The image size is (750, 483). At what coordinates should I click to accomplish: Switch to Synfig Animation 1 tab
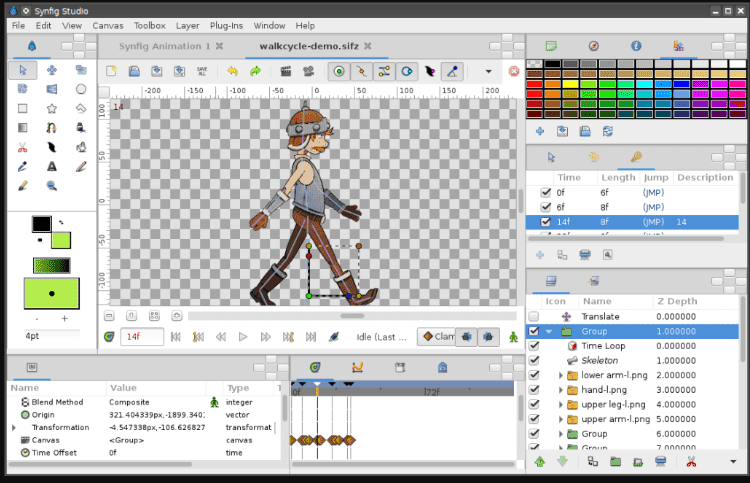coord(165,45)
